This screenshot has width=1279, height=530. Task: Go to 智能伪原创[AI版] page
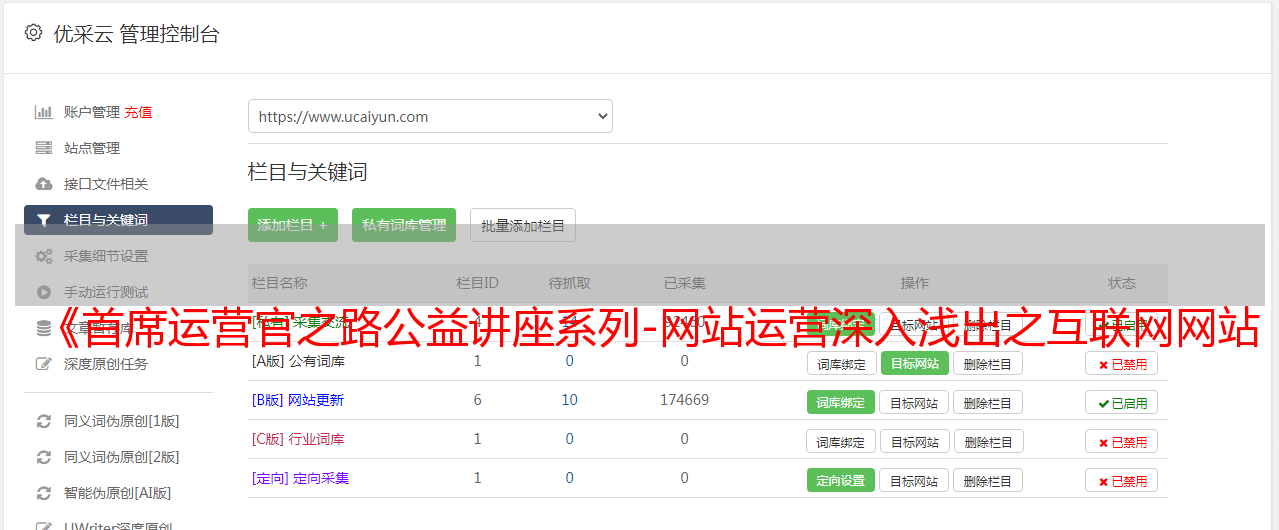click(118, 493)
